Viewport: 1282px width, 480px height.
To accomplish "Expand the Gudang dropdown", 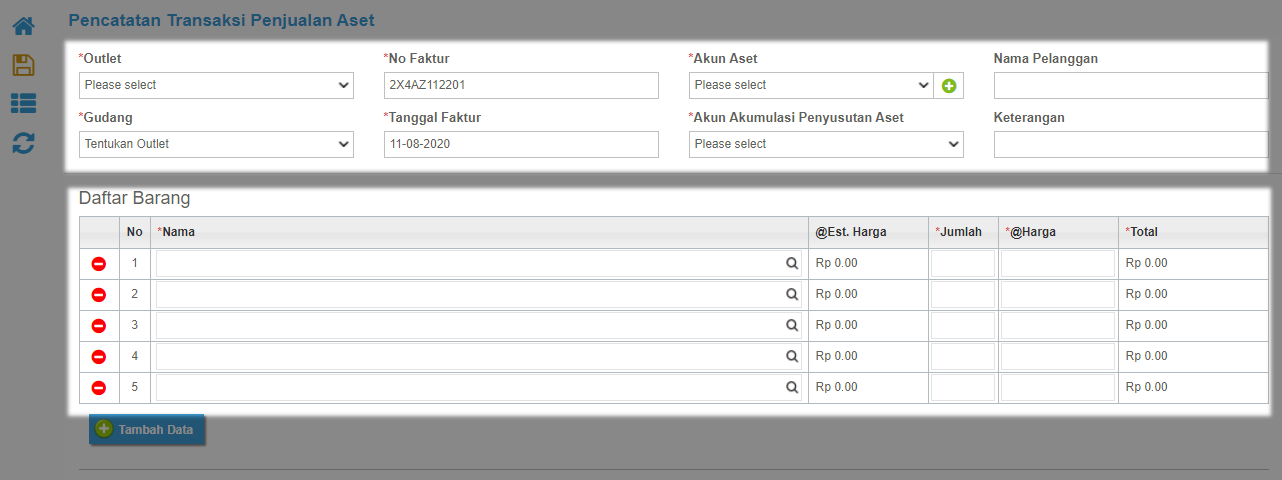I will (216, 145).
